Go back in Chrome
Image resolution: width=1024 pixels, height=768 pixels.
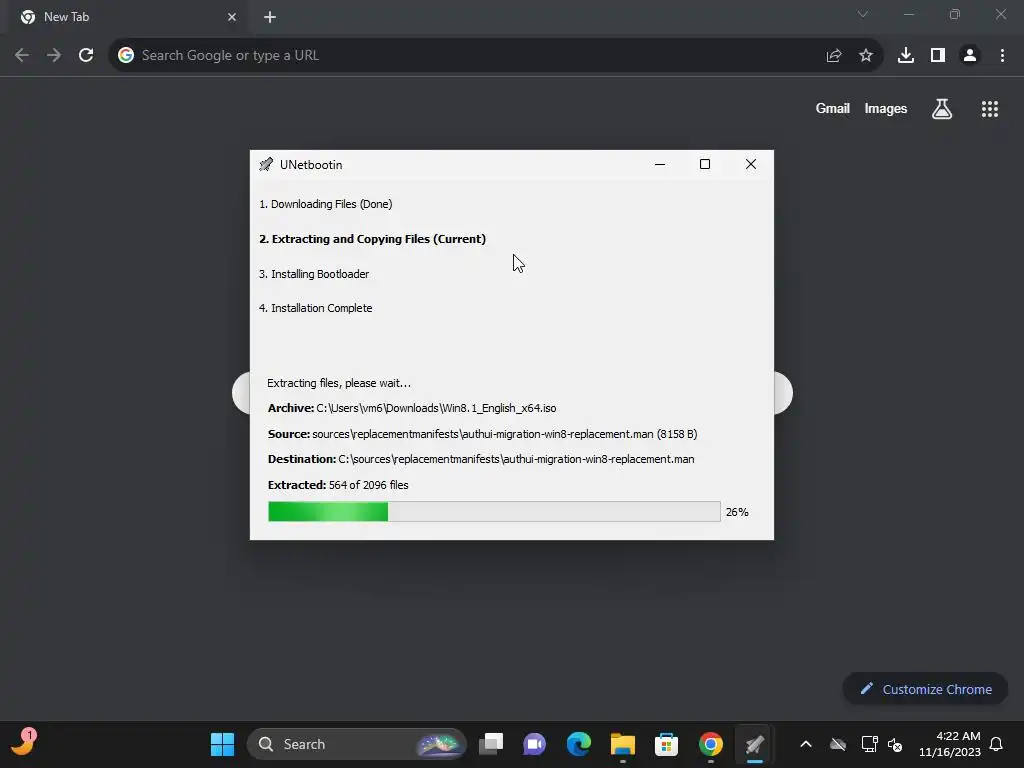22,56
